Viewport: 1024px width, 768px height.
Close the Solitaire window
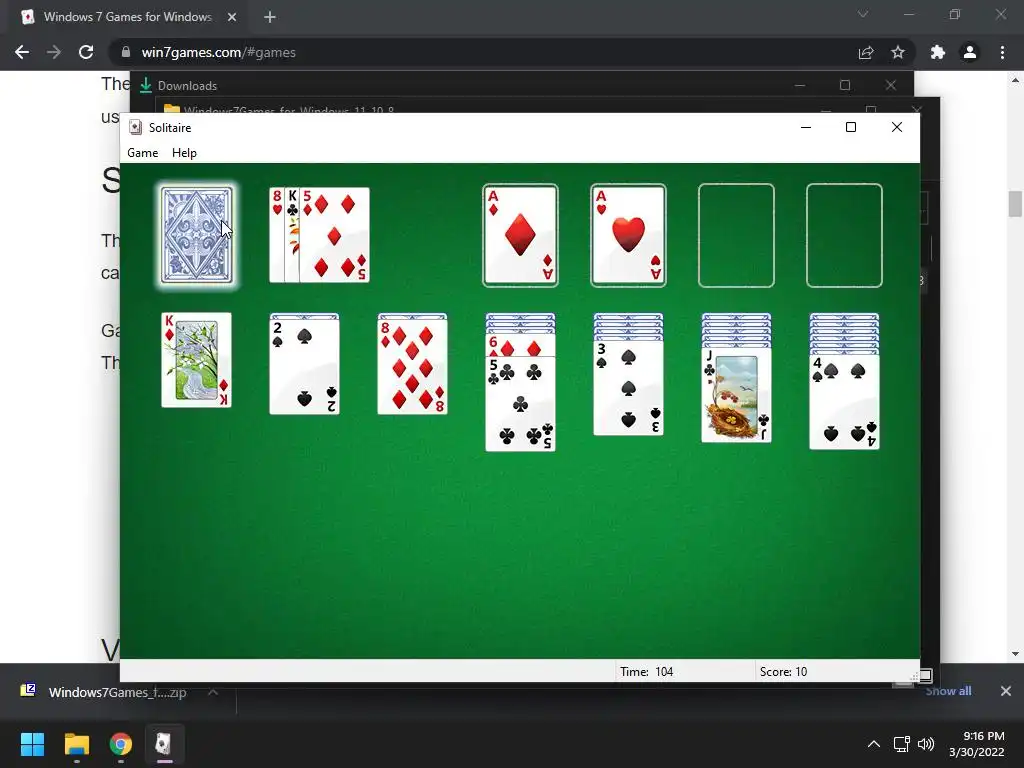tap(897, 127)
